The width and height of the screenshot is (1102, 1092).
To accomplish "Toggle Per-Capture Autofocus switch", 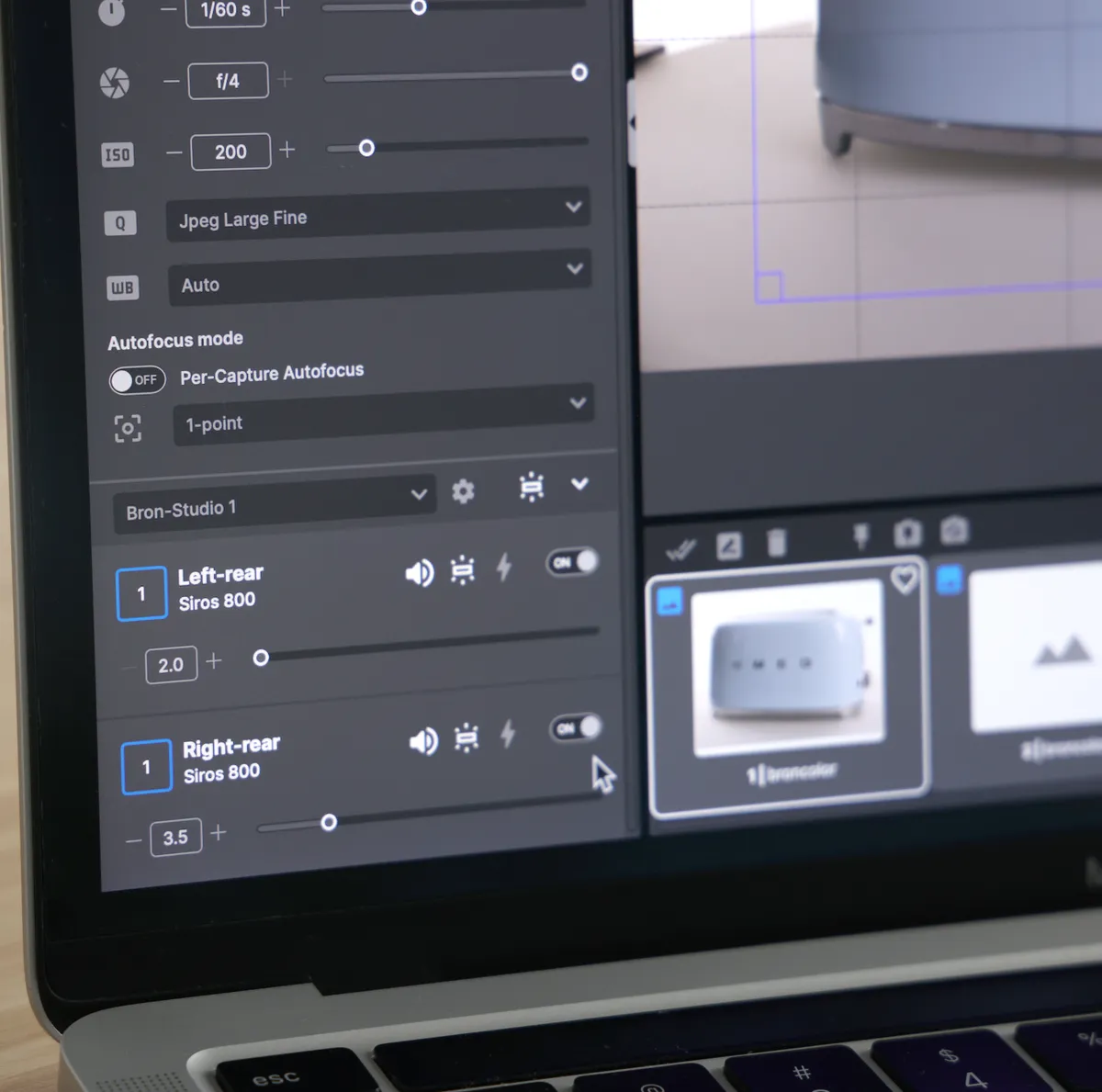I will (137, 379).
